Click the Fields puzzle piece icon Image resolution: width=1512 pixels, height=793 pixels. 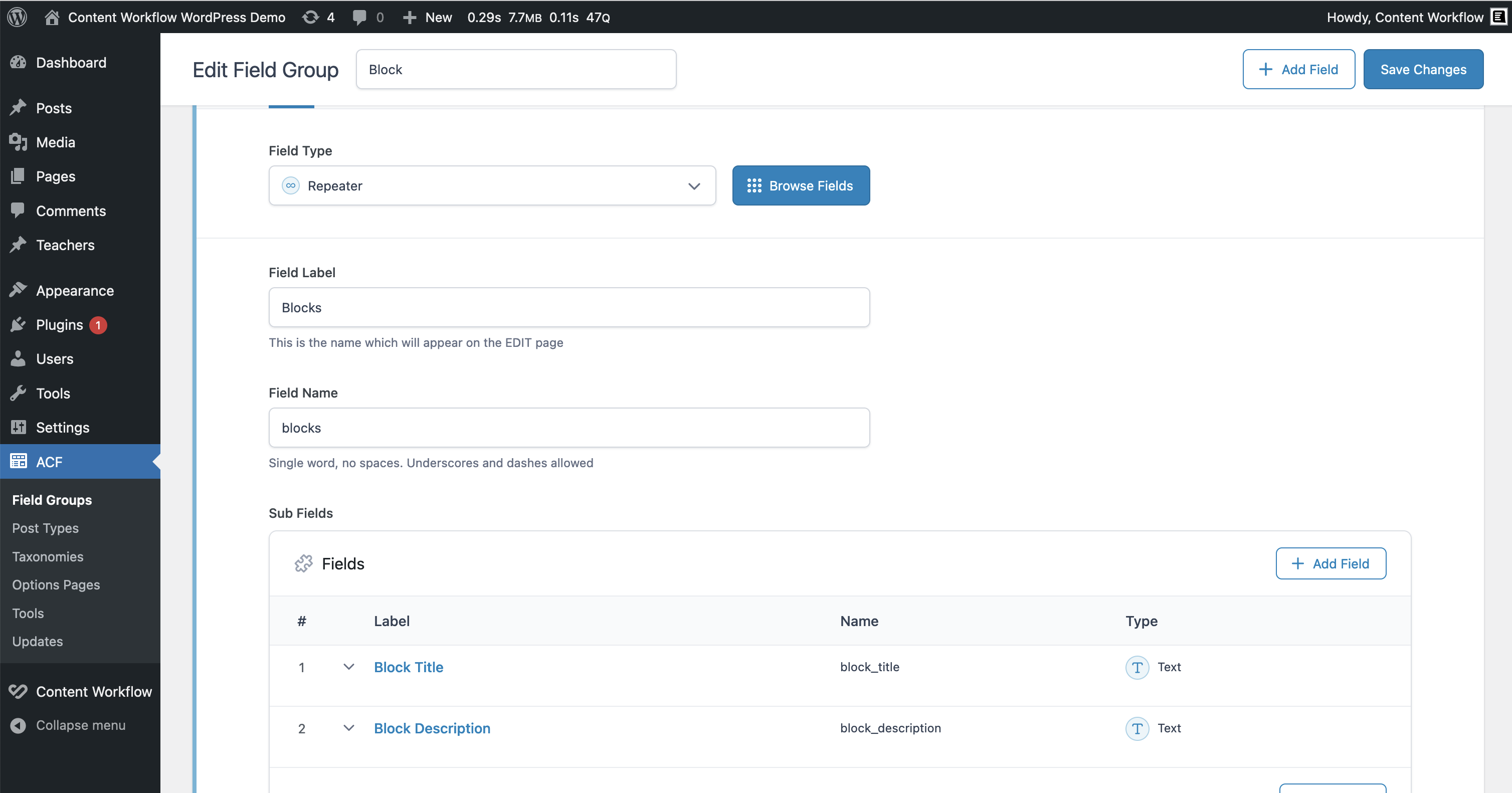[x=303, y=563]
